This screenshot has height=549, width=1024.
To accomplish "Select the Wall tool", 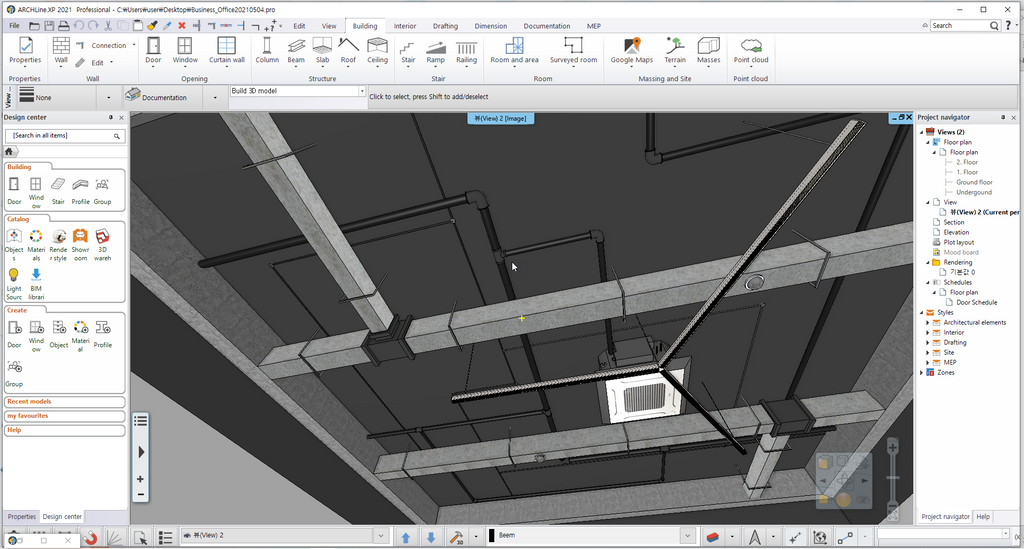I will (61, 51).
